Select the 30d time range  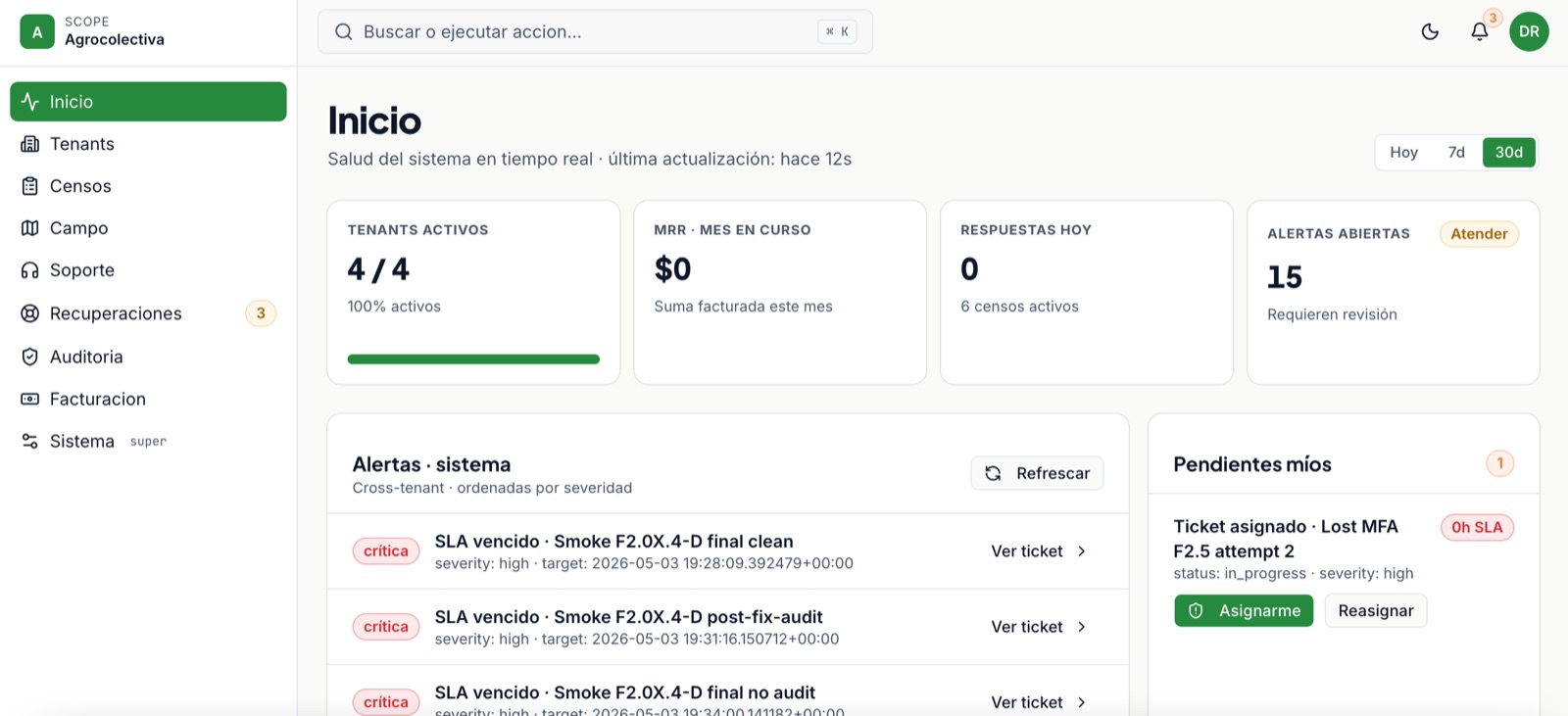coord(1509,152)
